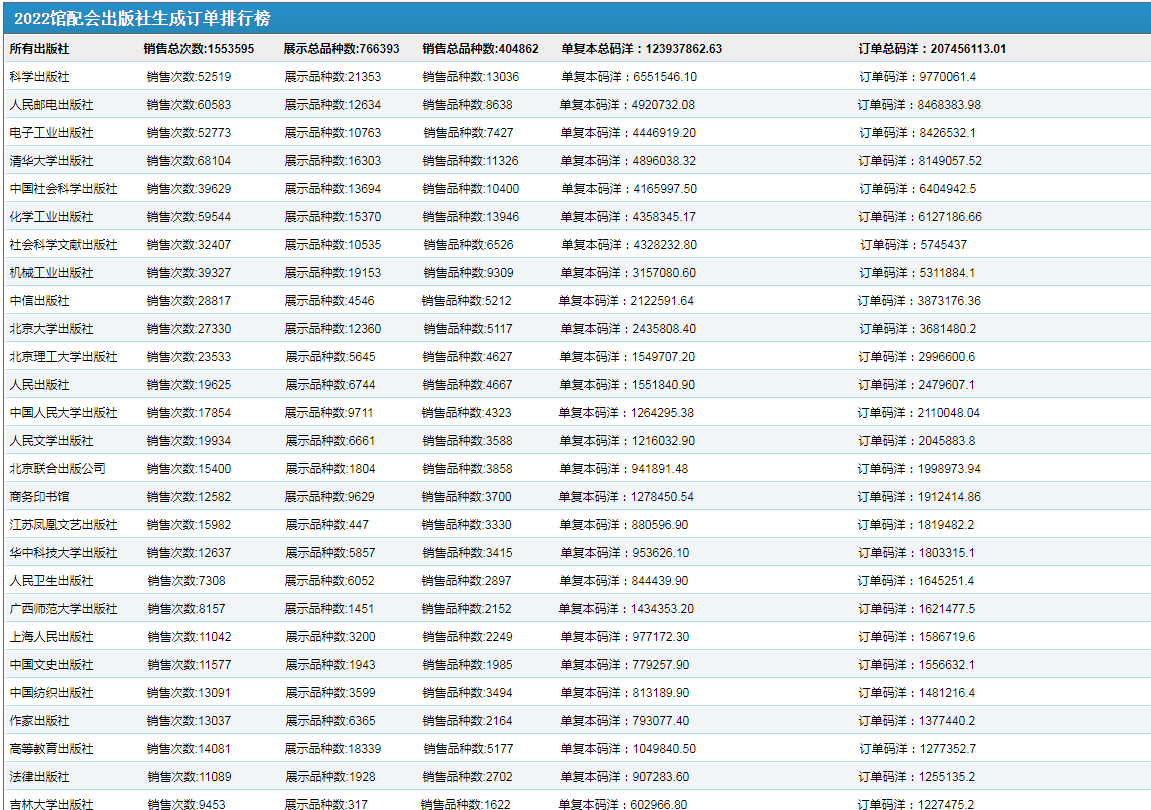
Task: Click the 2022馆配会出版社生成订单排行榜 title bar
Action: (x=142, y=19)
